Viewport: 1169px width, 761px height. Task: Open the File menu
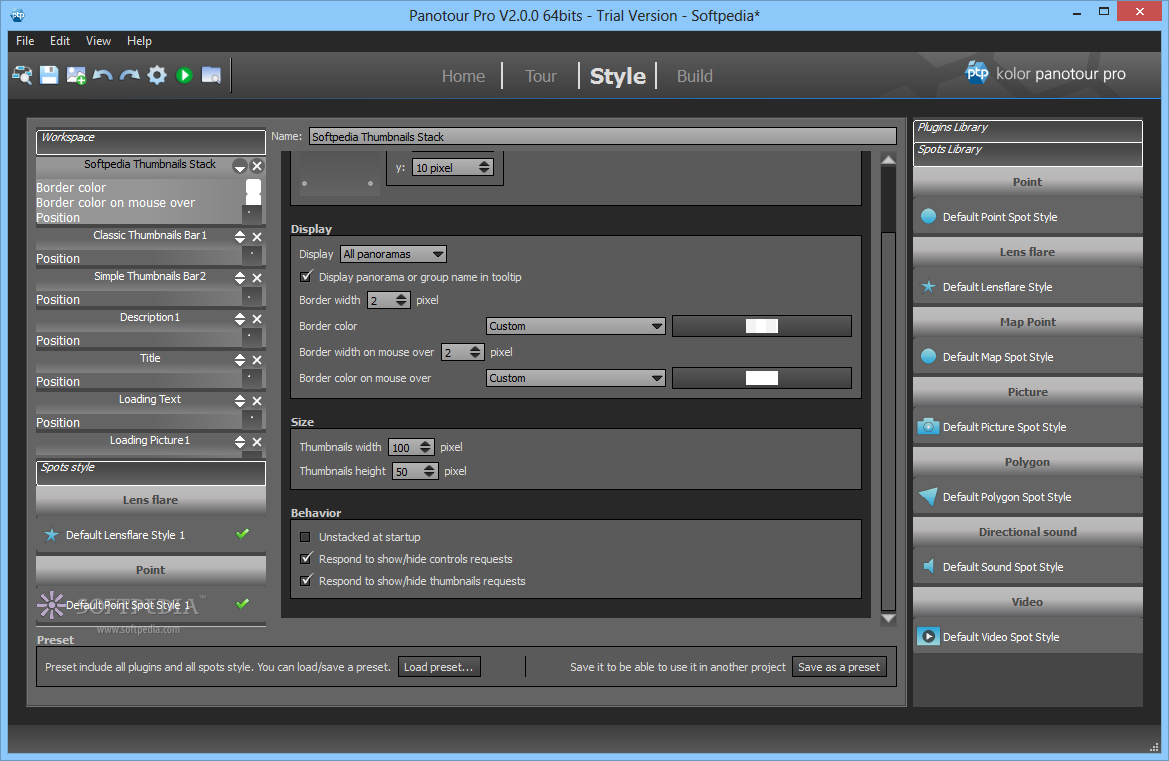25,41
